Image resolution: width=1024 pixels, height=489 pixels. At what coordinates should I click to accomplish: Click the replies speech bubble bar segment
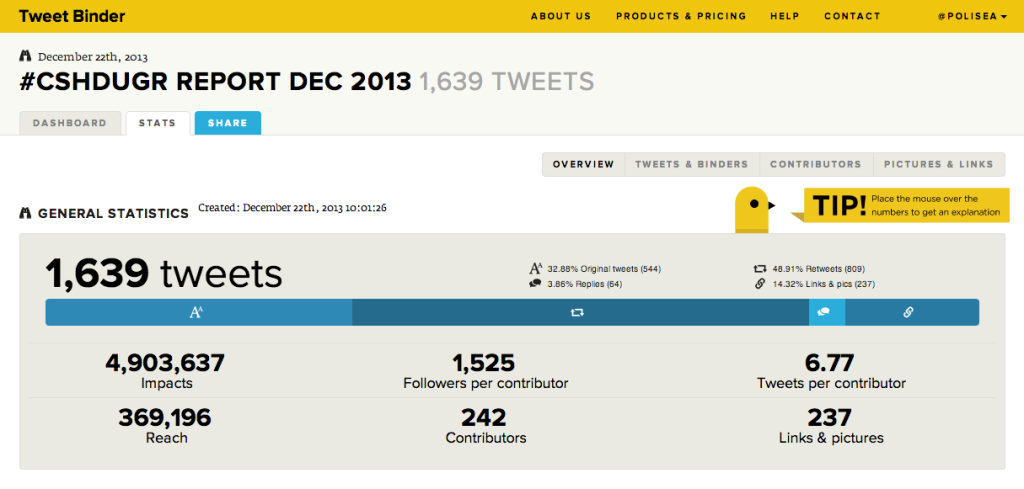click(x=827, y=312)
